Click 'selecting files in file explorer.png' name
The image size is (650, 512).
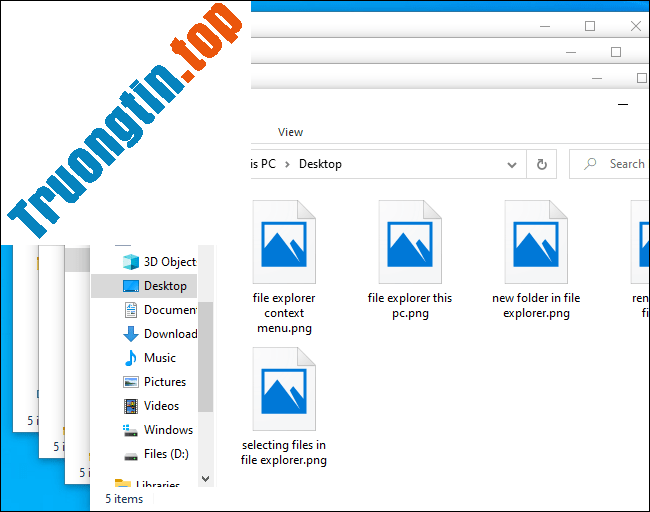[284, 452]
